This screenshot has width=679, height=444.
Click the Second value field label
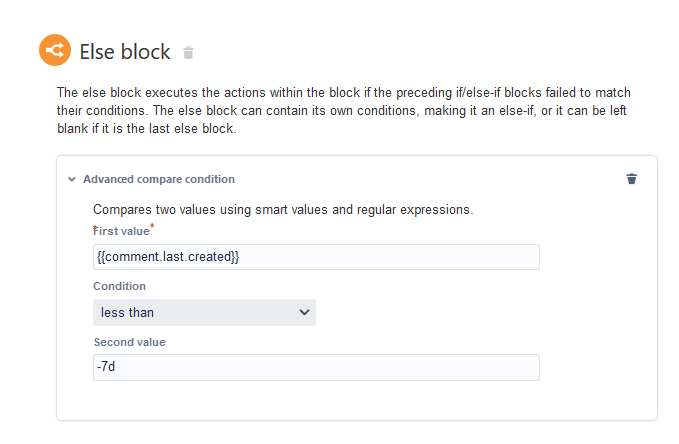129,342
